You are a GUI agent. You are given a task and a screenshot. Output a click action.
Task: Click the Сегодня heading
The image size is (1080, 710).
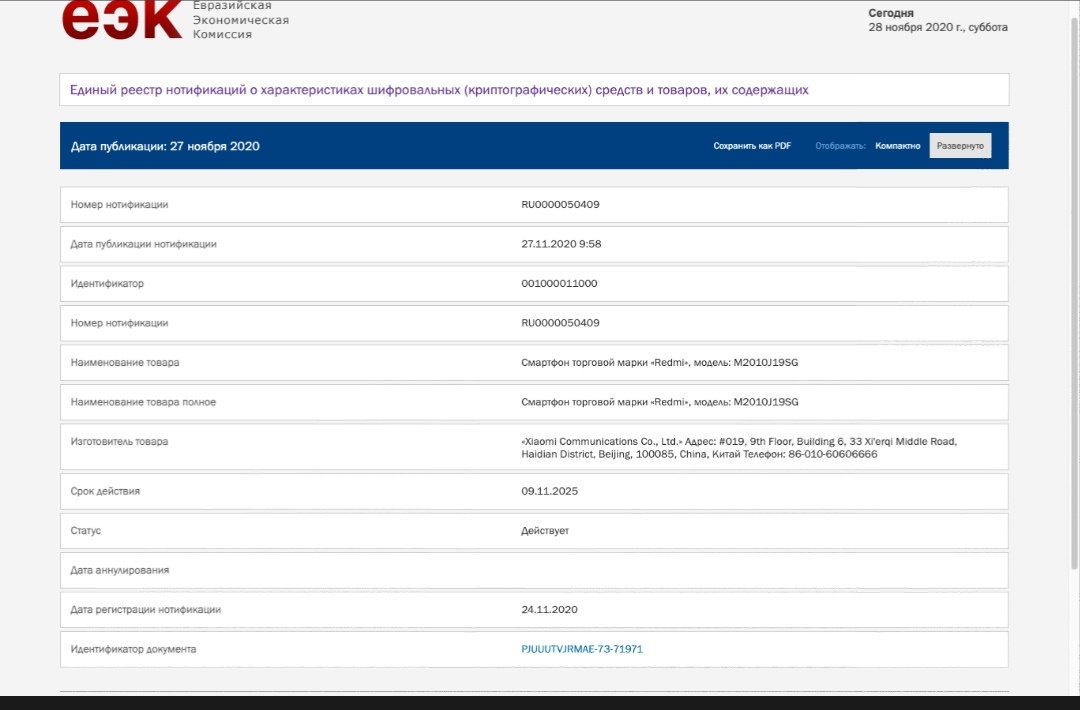pos(891,13)
